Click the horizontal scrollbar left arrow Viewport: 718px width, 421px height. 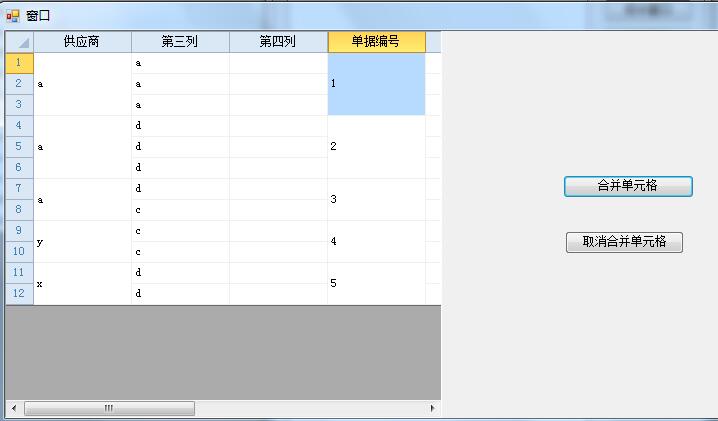14,409
